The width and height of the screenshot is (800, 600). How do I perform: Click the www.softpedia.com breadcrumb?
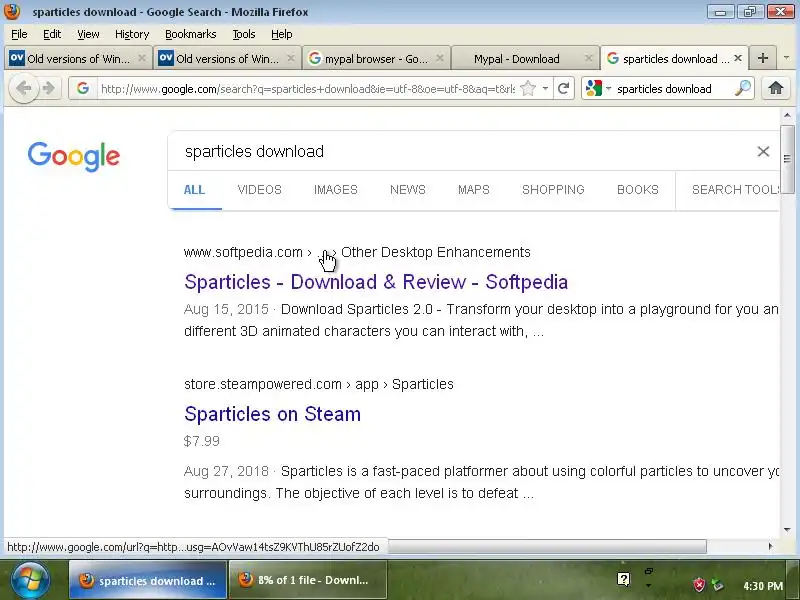point(243,252)
